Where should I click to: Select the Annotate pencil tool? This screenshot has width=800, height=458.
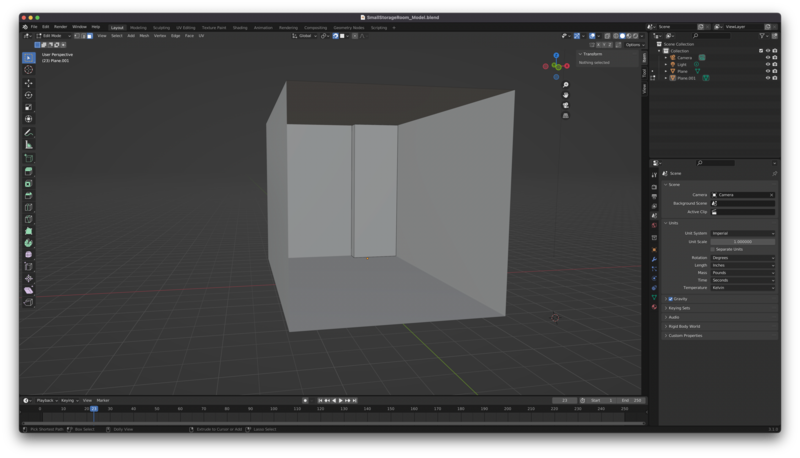pyautogui.click(x=28, y=132)
